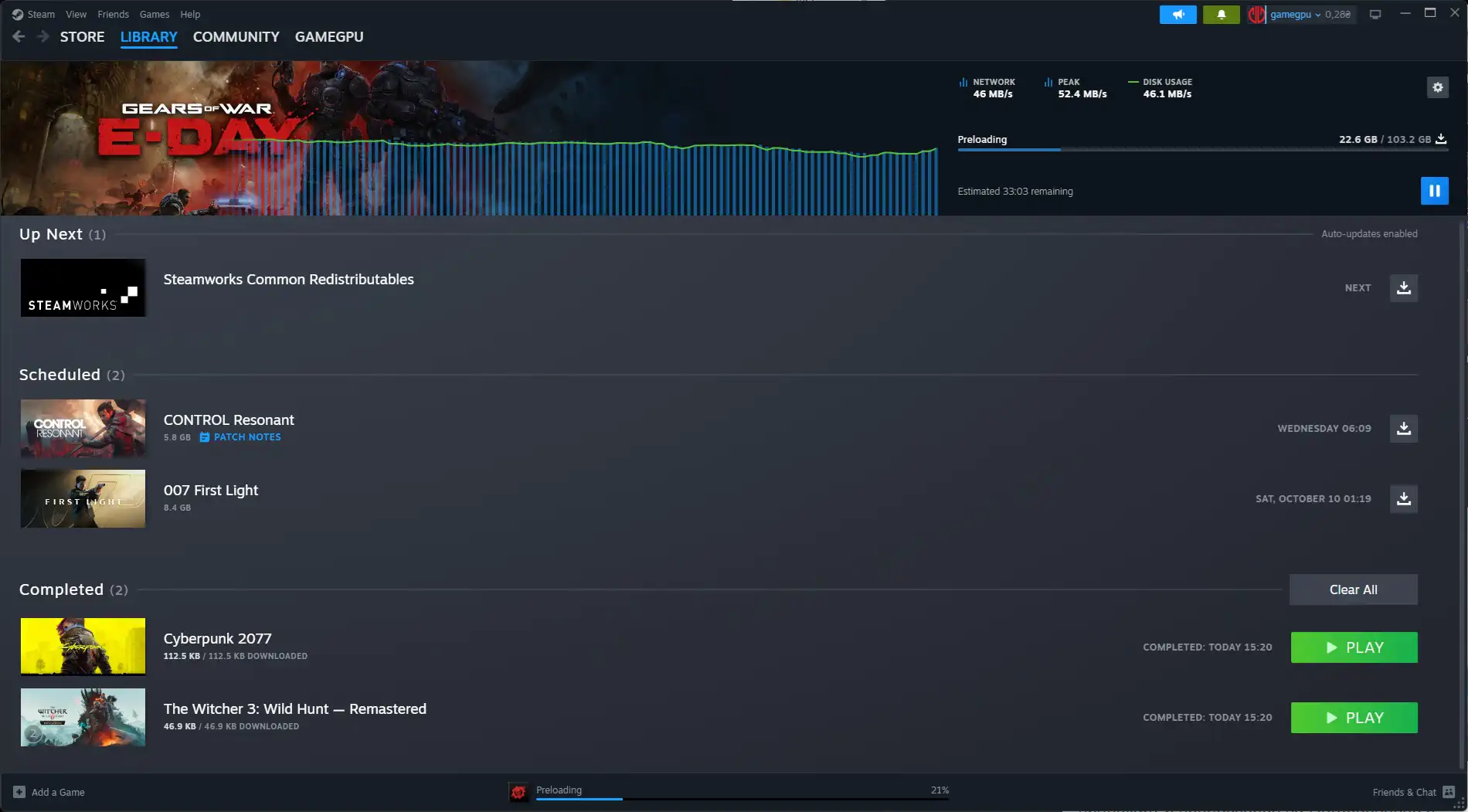This screenshot has height=812, width=1468.
Task: Click Estimated 33:03 remaining text
Action: point(1015,191)
